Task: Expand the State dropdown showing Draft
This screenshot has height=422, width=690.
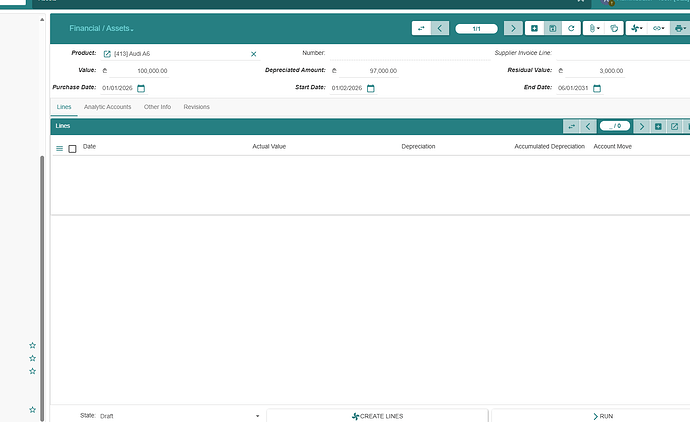Action: point(257,415)
